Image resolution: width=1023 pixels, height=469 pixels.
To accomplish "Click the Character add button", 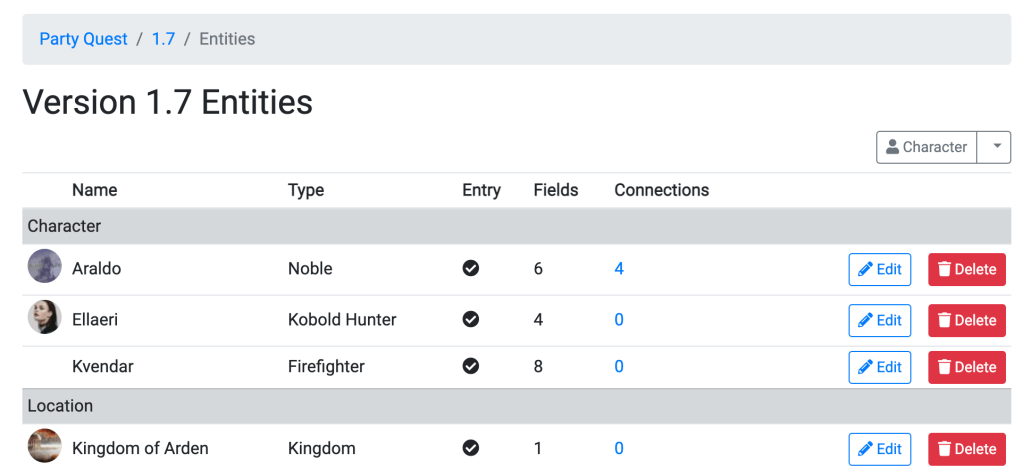I will pos(926,147).
